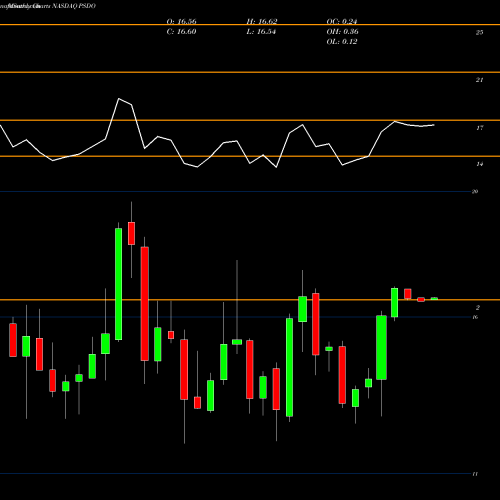Click the "OC: 0.24" readout
This screenshot has width=500, height=500.
tap(342, 21)
